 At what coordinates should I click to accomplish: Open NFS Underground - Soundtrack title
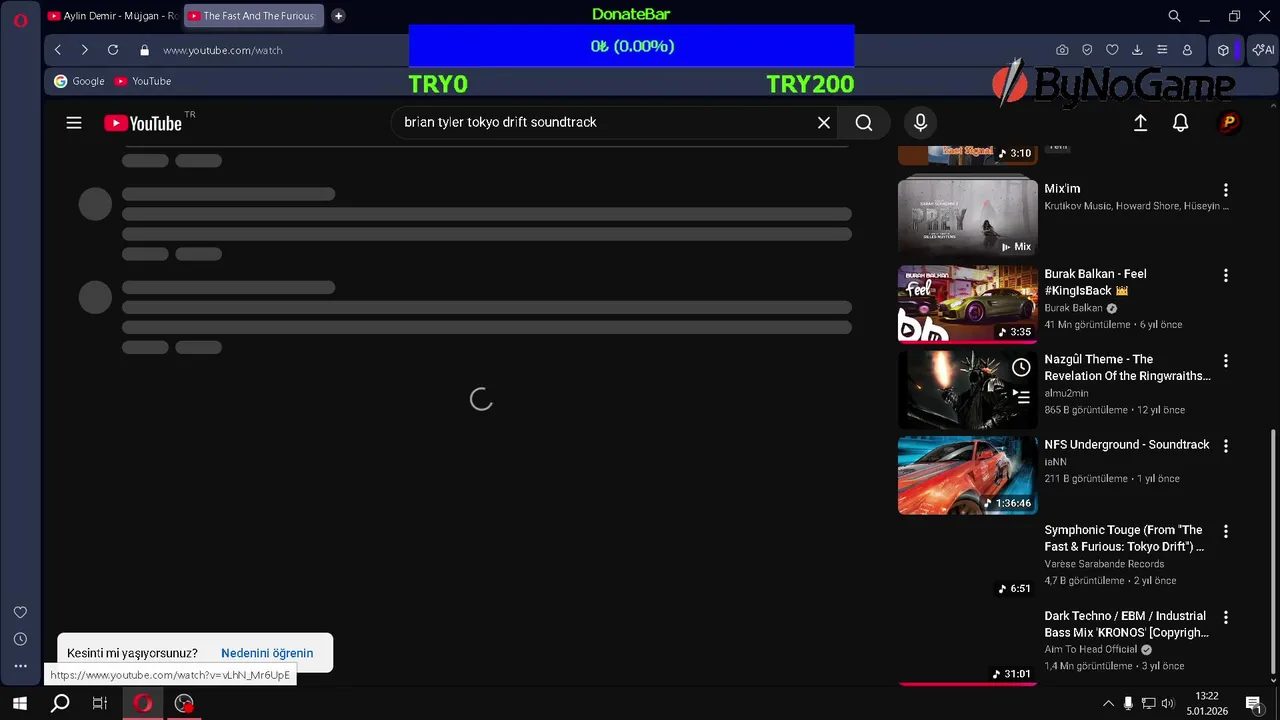(x=1127, y=445)
